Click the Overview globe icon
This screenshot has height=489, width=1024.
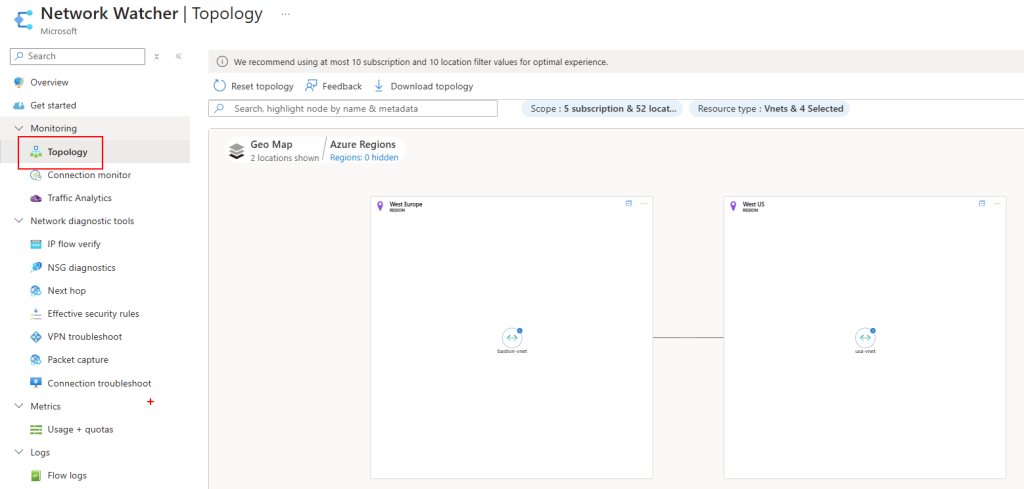pyautogui.click(x=18, y=82)
